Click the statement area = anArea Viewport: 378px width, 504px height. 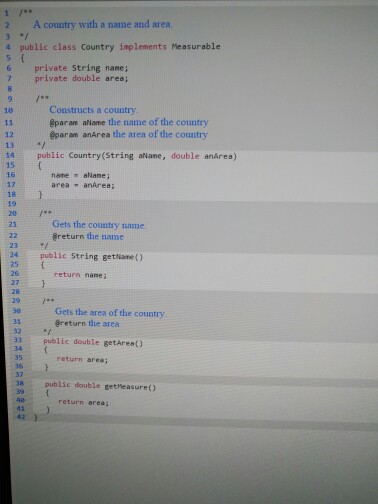[83, 185]
